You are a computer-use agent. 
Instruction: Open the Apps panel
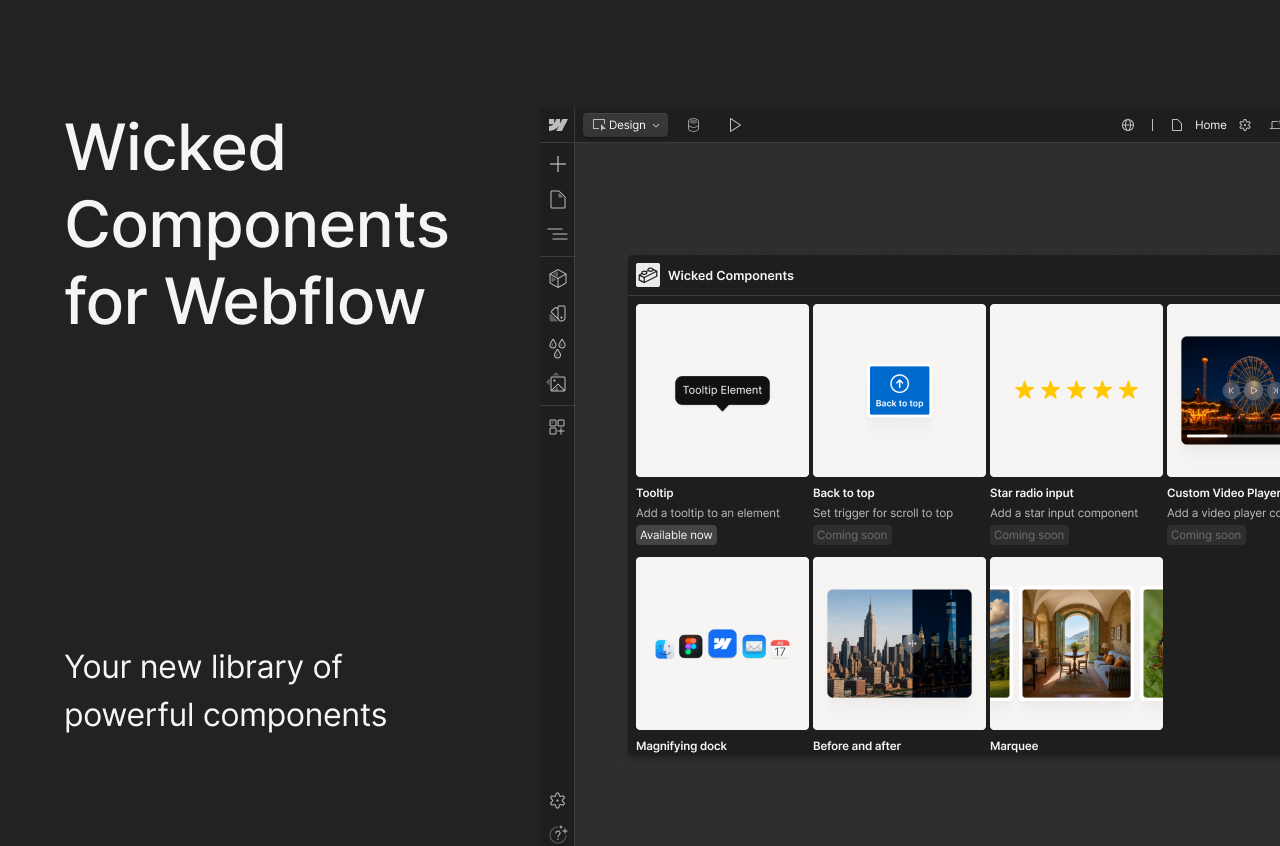pos(557,427)
